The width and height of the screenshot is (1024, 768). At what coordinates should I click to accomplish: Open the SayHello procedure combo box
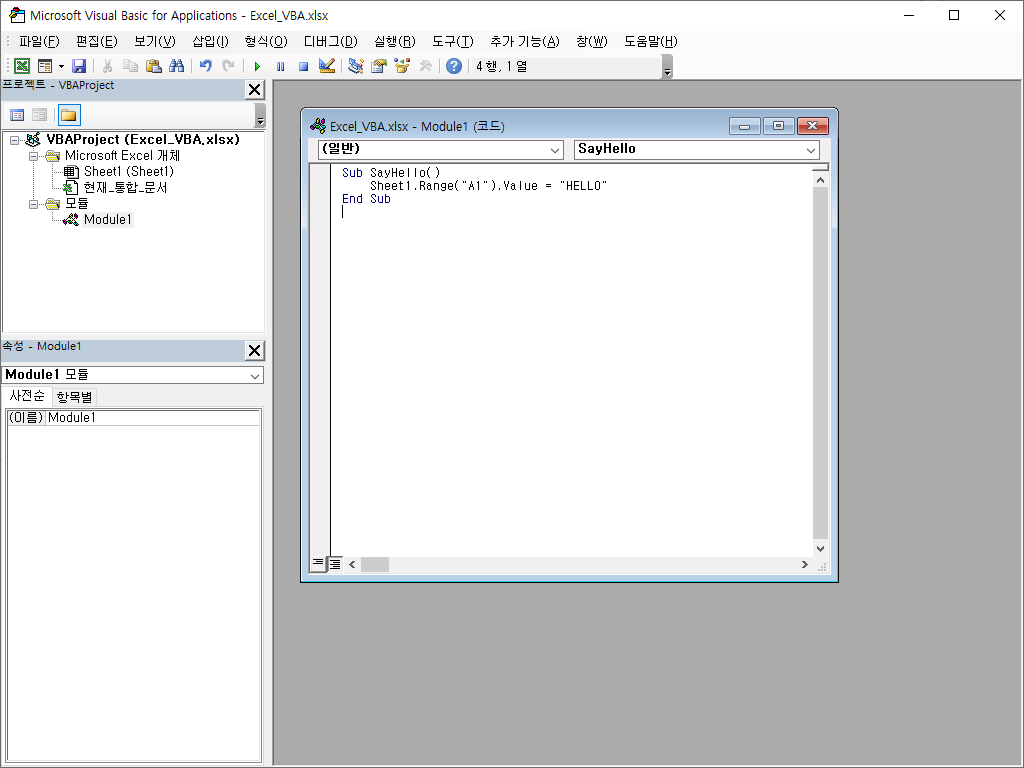pyautogui.click(x=697, y=150)
